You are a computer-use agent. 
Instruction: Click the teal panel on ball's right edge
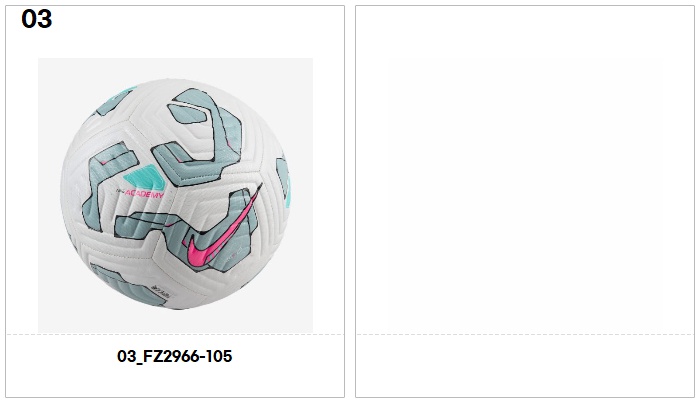(284, 183)
